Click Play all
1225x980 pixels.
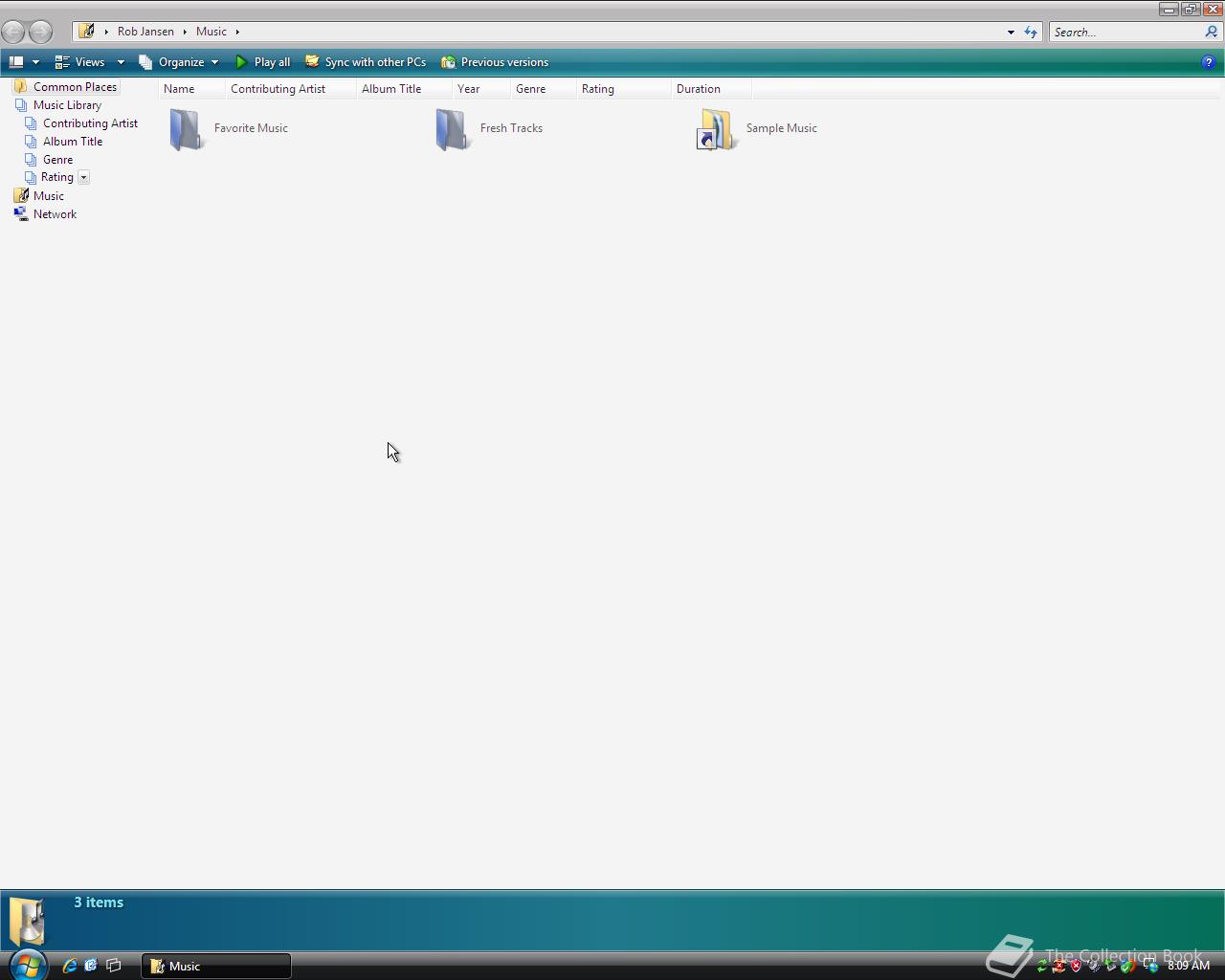coord(262,62)
